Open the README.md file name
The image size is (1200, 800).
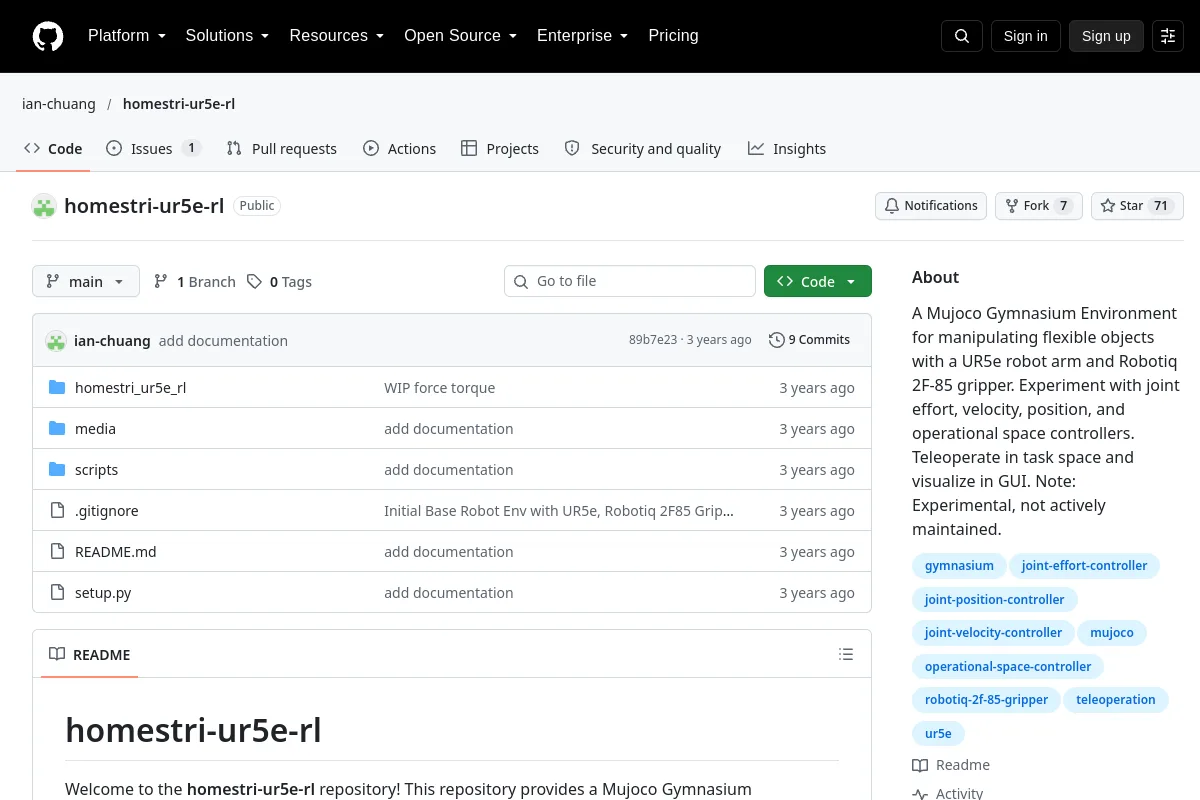pos(116,552)
